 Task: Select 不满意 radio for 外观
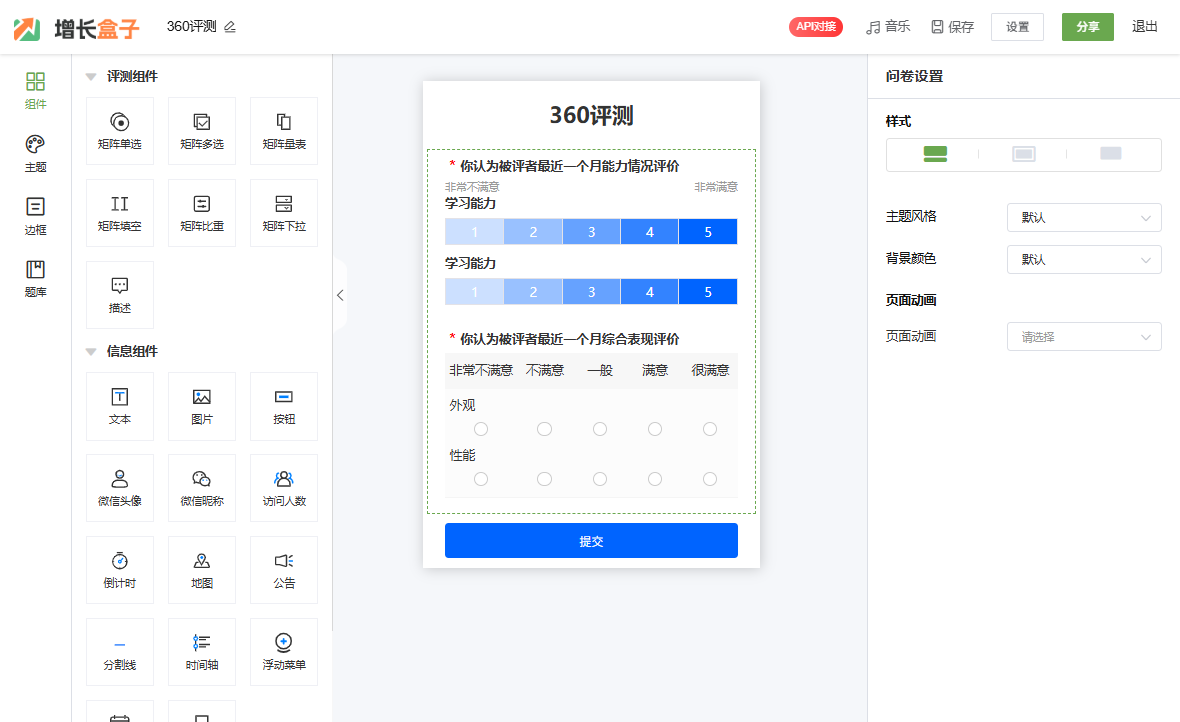544,429
